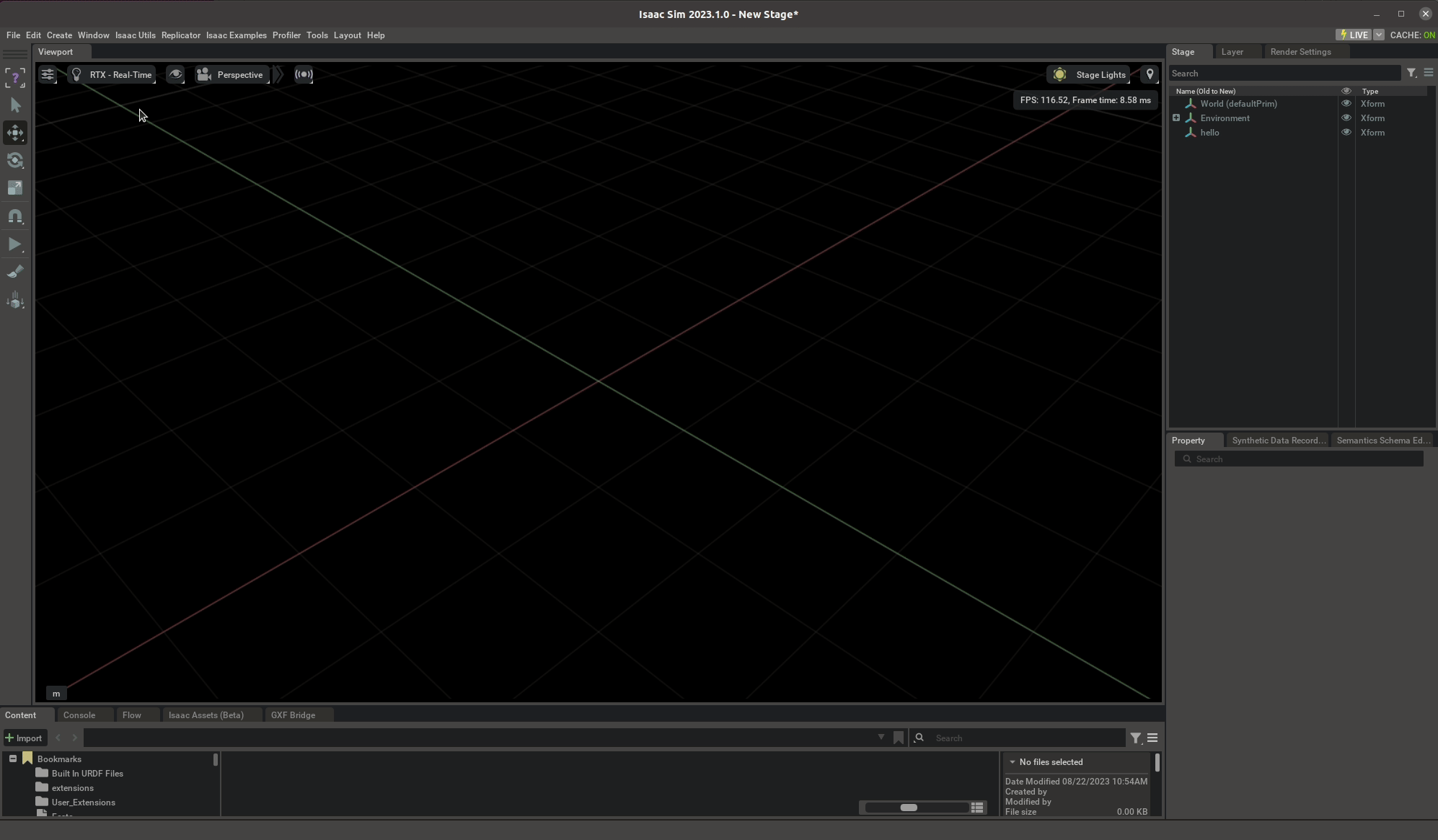The image size is (1438, 840).
Task: Click the viewport streaming broadcast icon
Action: pyautogui.click(x=304, y=74)
